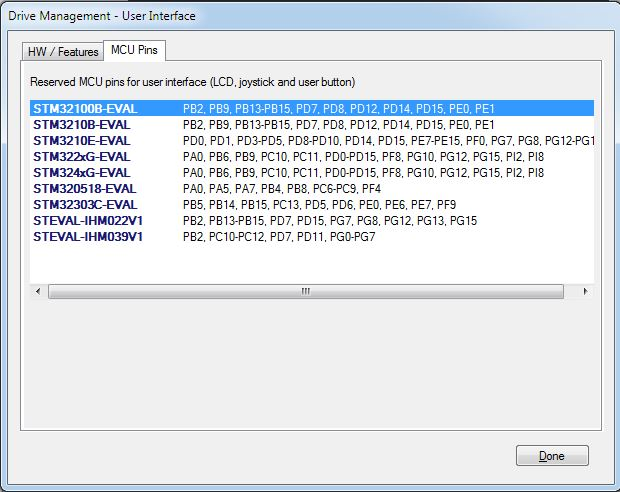Click the Reserved MCU pins description text
The image size is (620, 492).
click(193, 82)
